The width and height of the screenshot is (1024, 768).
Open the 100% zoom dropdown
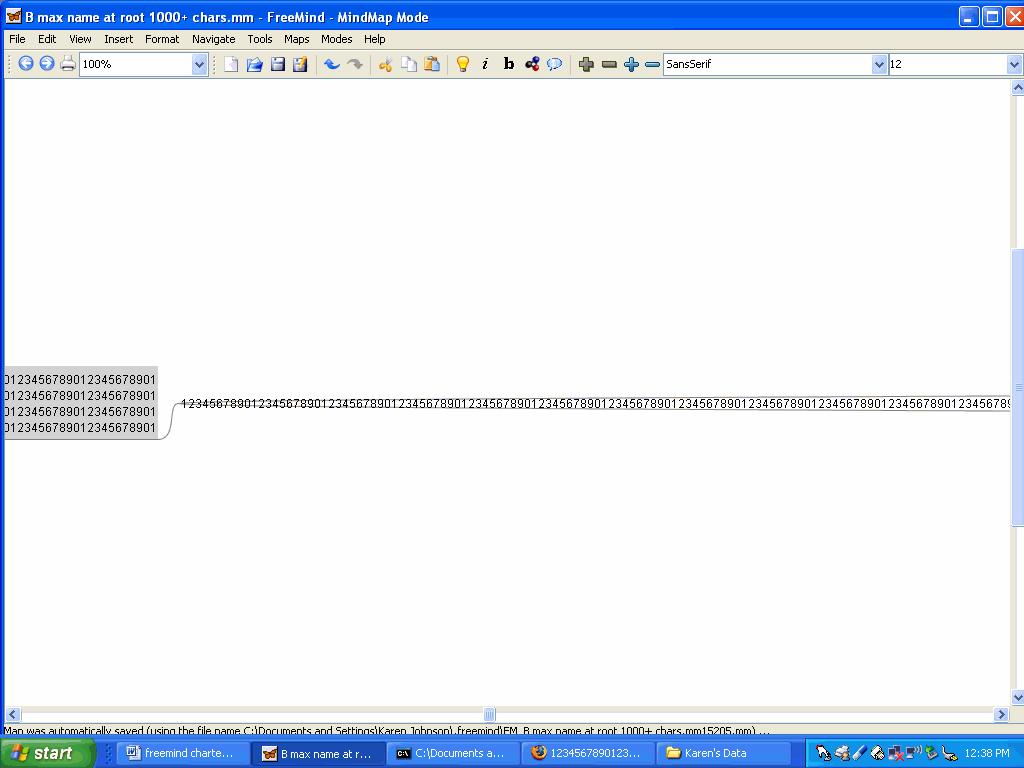click(199, 64)
